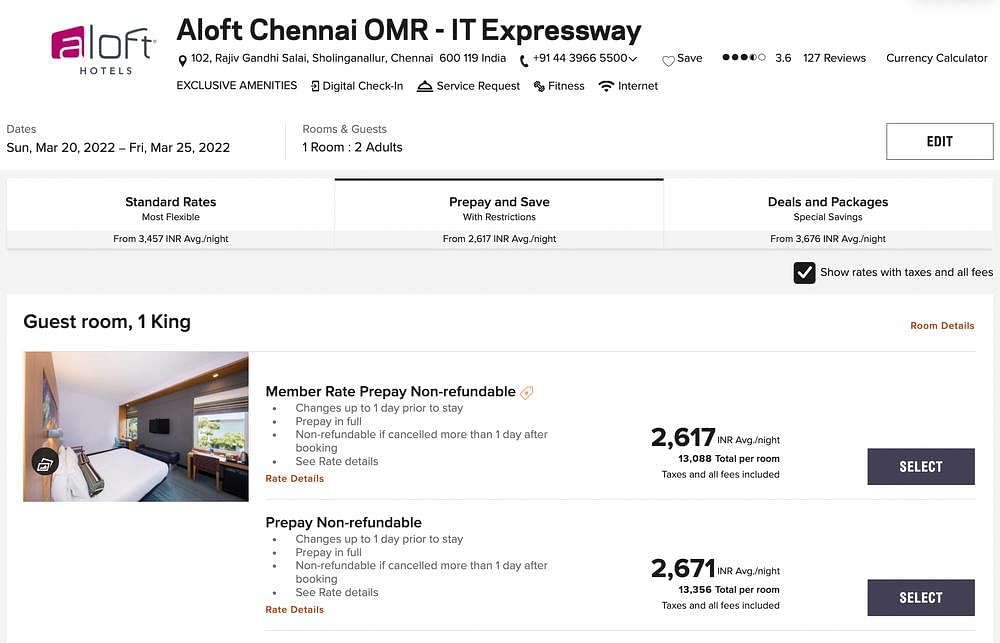Click the Aloft Chennai OMR hotel title
Screen dimensions: 1000x643
click(409, 30)
